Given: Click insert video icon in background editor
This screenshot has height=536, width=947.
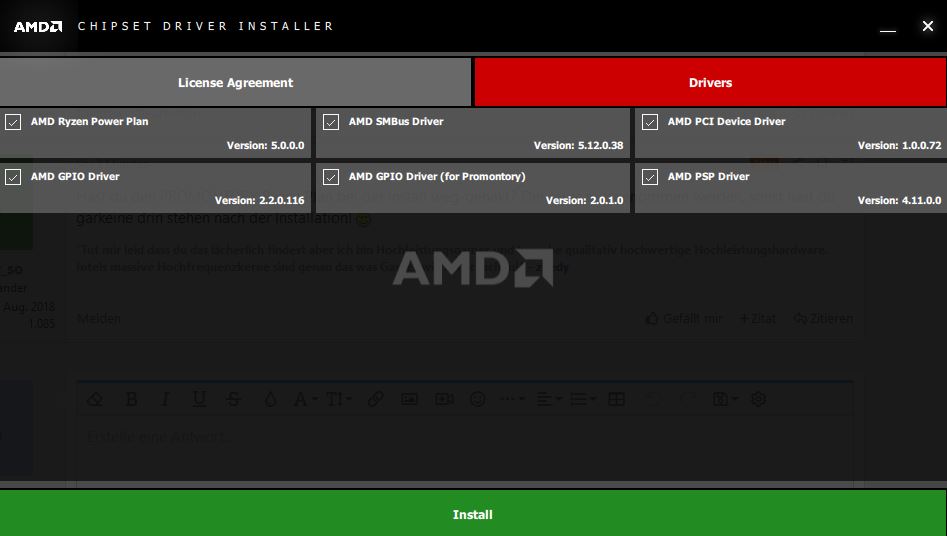Looking at the screenshot, I should (444, 399).
